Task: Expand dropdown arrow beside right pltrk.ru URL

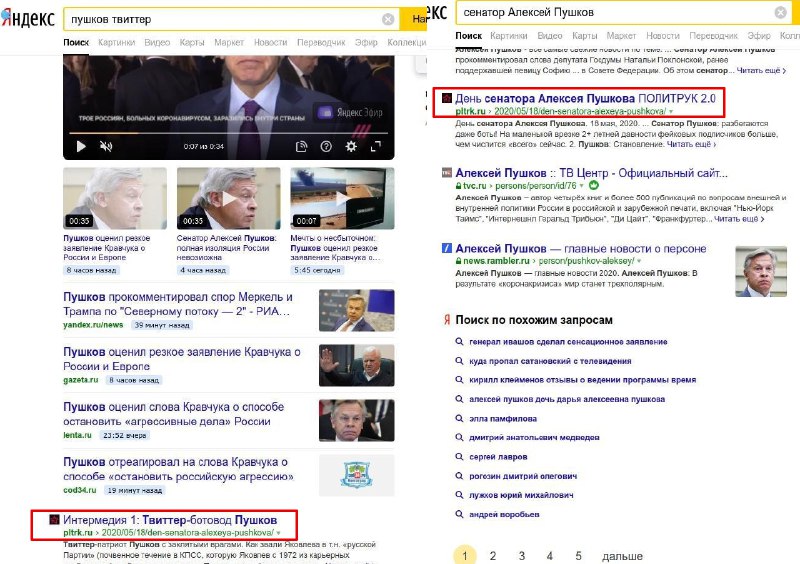Action: click(671, 111)
